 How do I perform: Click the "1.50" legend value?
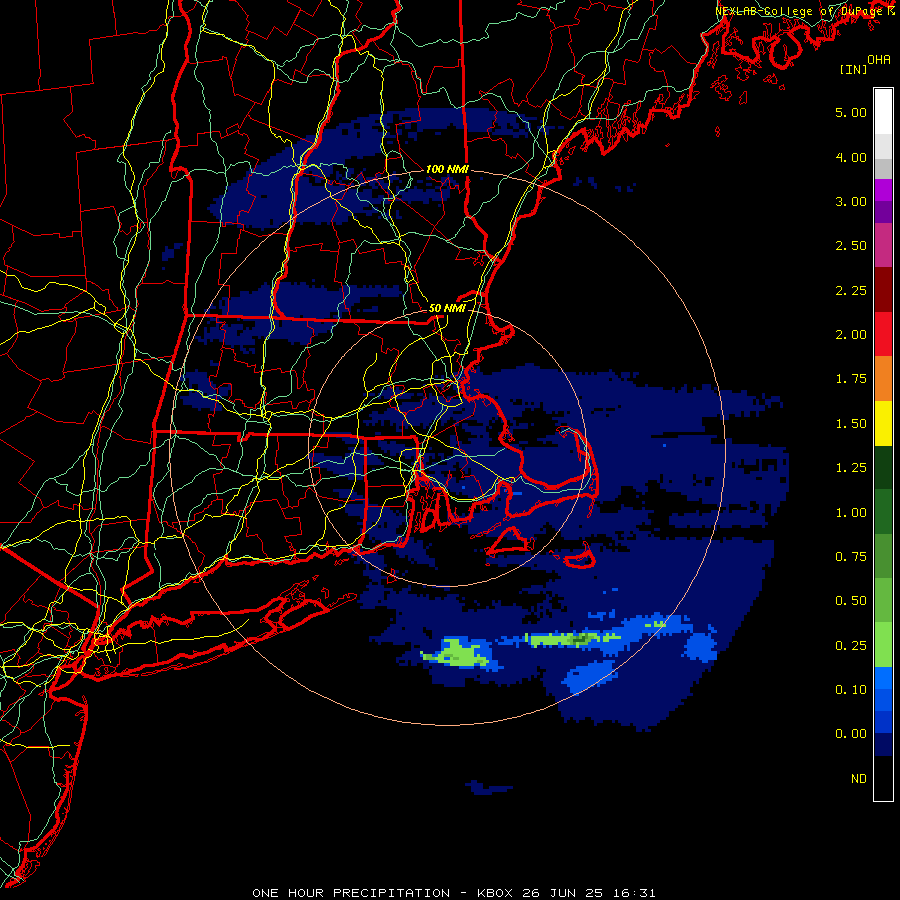851,424
